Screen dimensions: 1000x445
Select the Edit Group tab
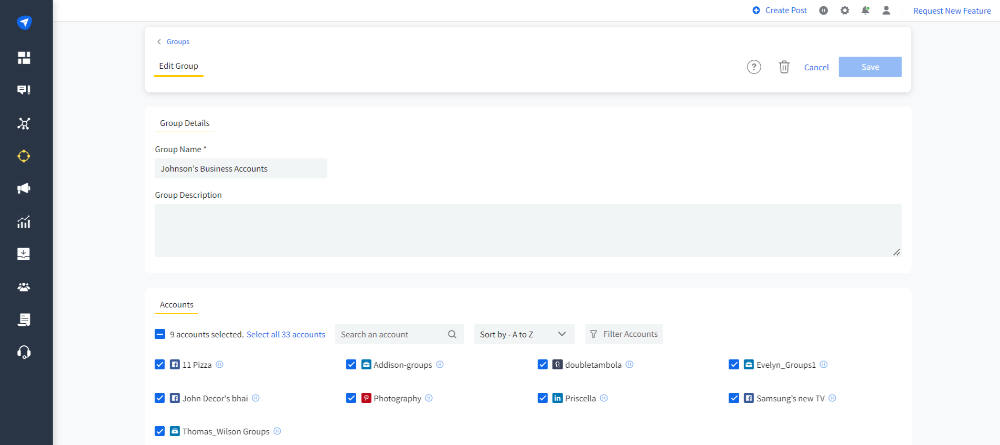pos(179,66)
